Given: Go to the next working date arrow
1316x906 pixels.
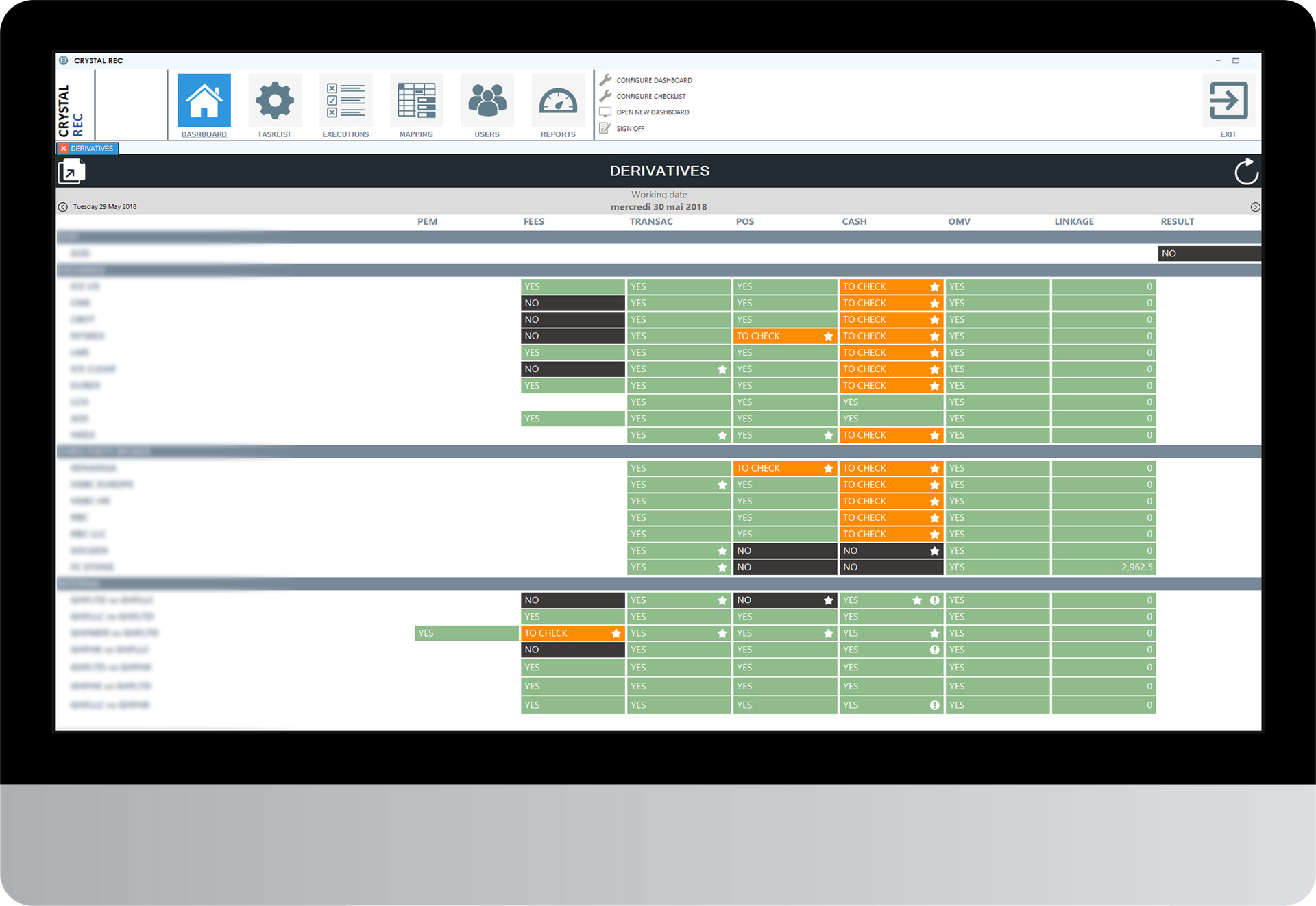Looking at the screenshot, I should (1255, 207).
